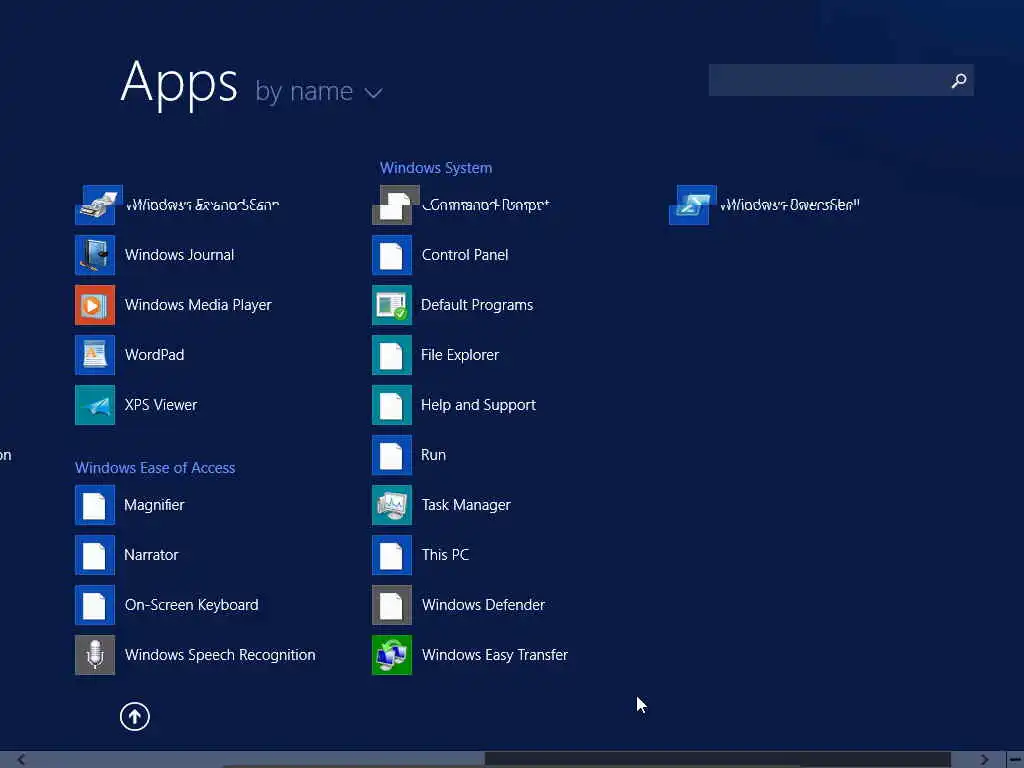Screen dimensions: 1024x768
Task: Open the Help and Support icon
Action: pyautogui.click(x=392, y=405)
